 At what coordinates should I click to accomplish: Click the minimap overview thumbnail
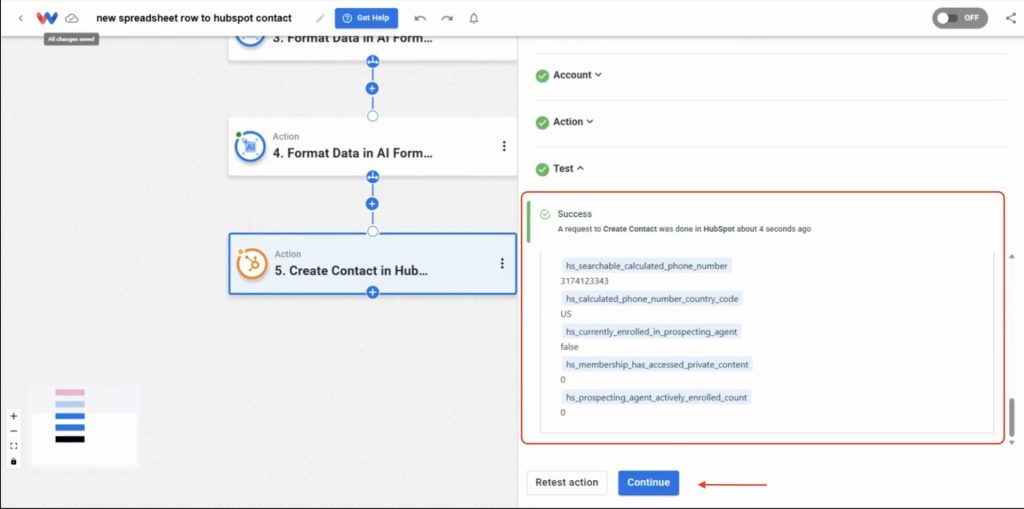tap(84, 426)
